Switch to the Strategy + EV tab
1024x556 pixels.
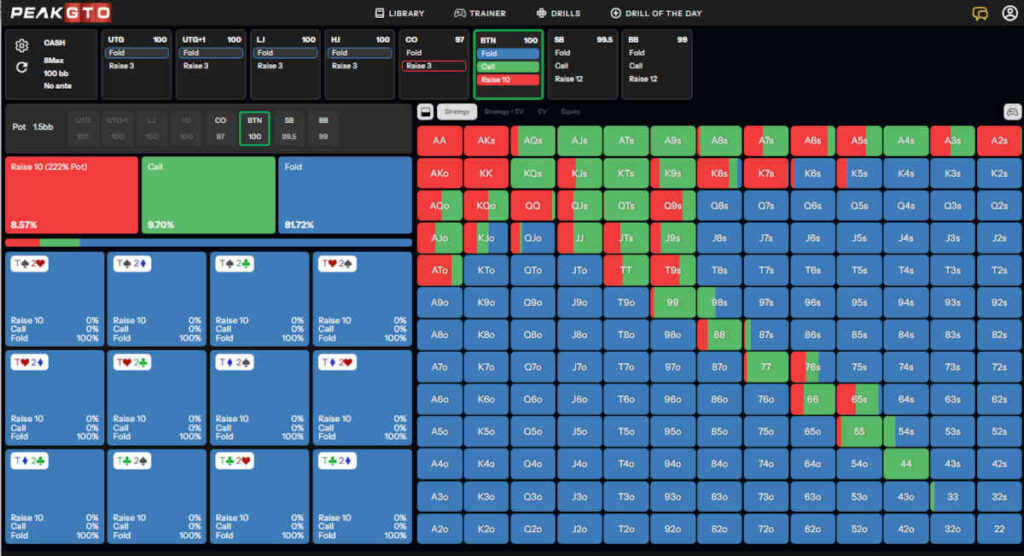click(x=504, y=112)
